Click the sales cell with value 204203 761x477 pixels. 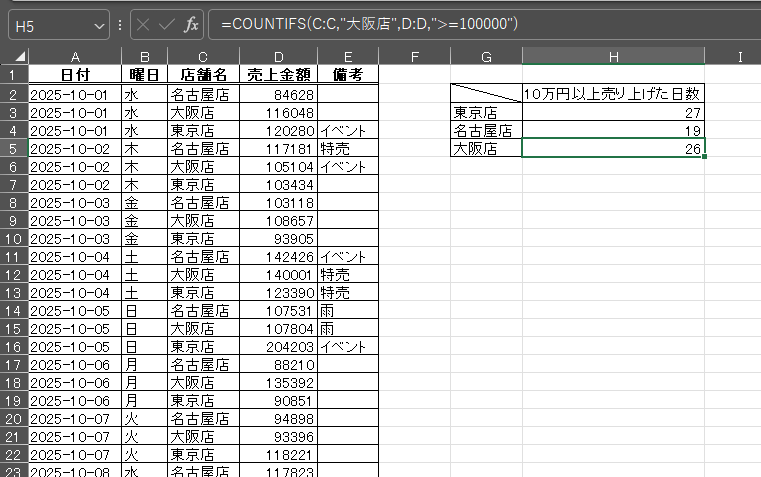[x=279, y=346]
